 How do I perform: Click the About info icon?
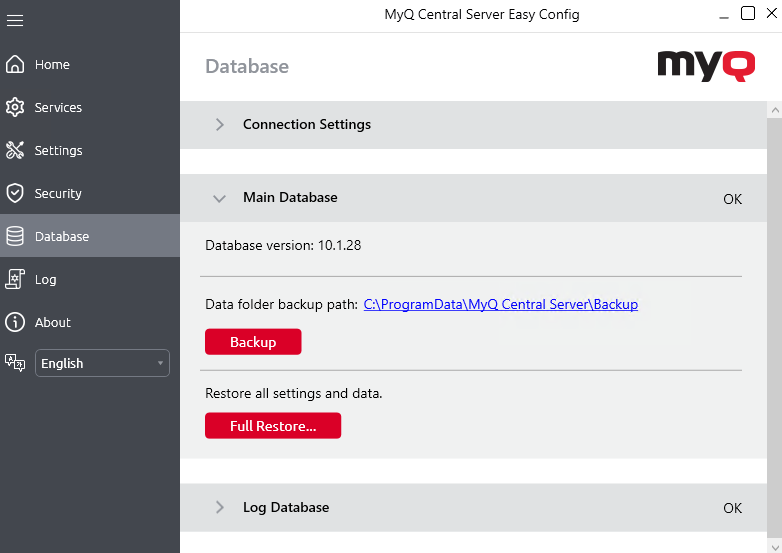[x=15, y=322]
